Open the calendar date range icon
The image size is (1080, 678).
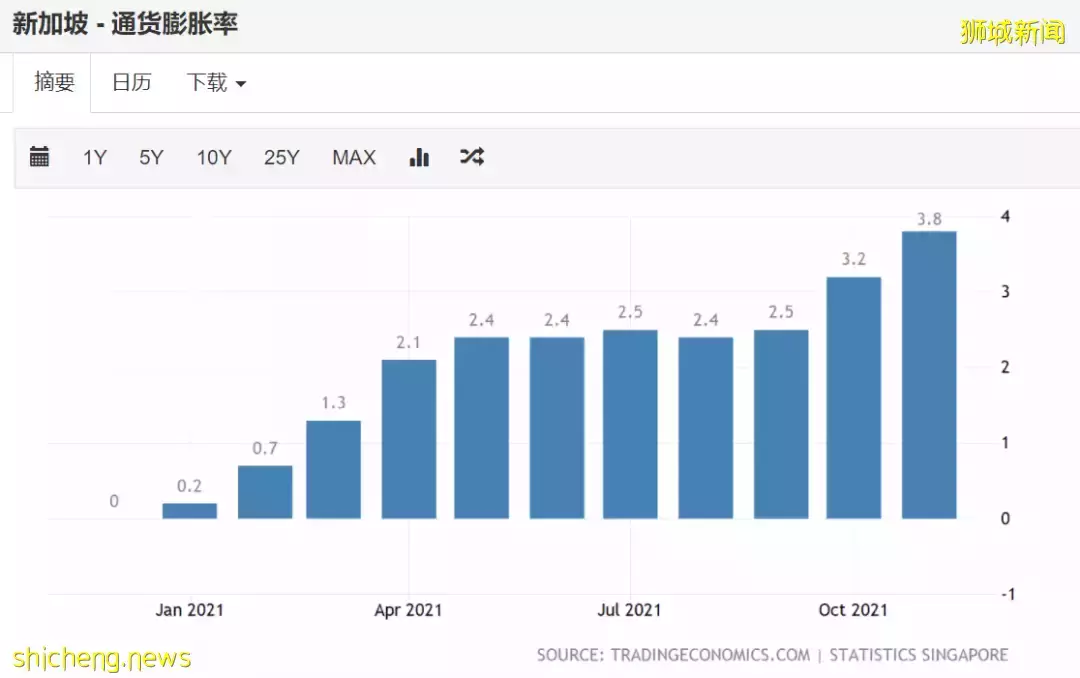coord(39,157)
